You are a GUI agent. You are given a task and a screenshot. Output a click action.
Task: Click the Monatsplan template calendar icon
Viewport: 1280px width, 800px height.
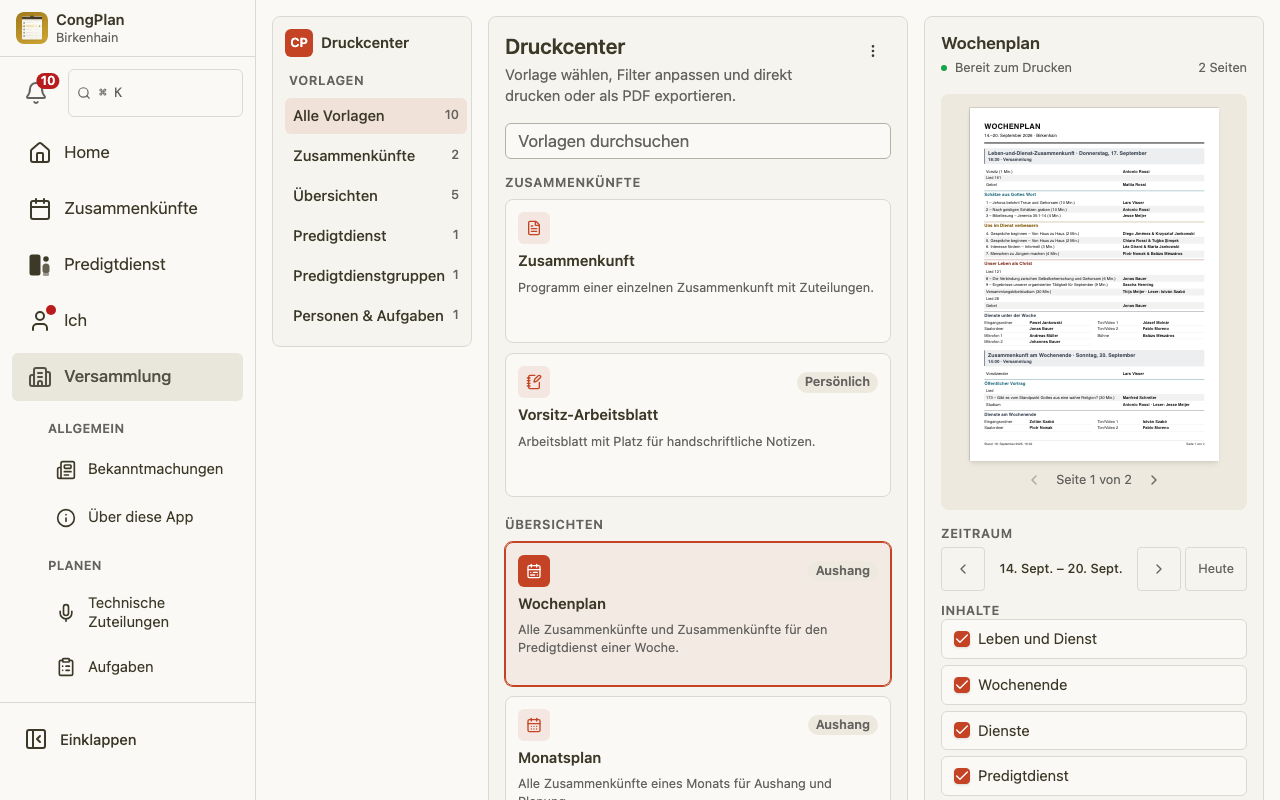tap(534, 725)
